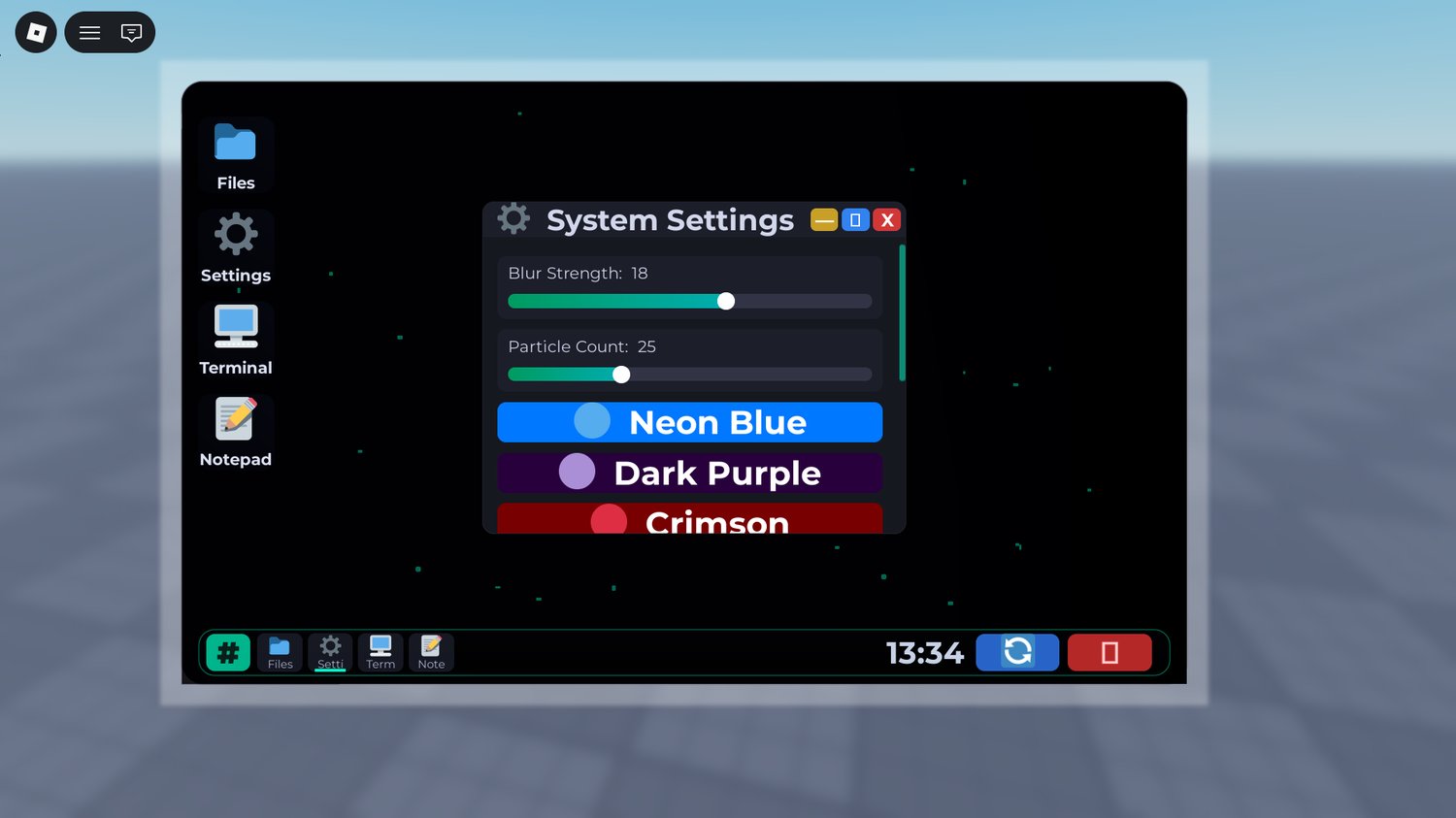Click the Particle Count: 25 label
The image size is (1456, 818).
[581, 346]
